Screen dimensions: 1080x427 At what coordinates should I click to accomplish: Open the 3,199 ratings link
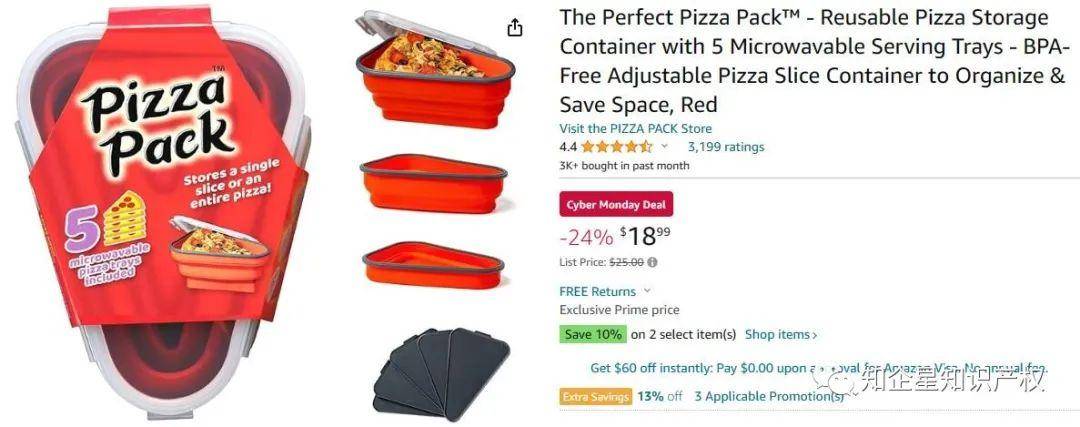(x=726, y=147)
